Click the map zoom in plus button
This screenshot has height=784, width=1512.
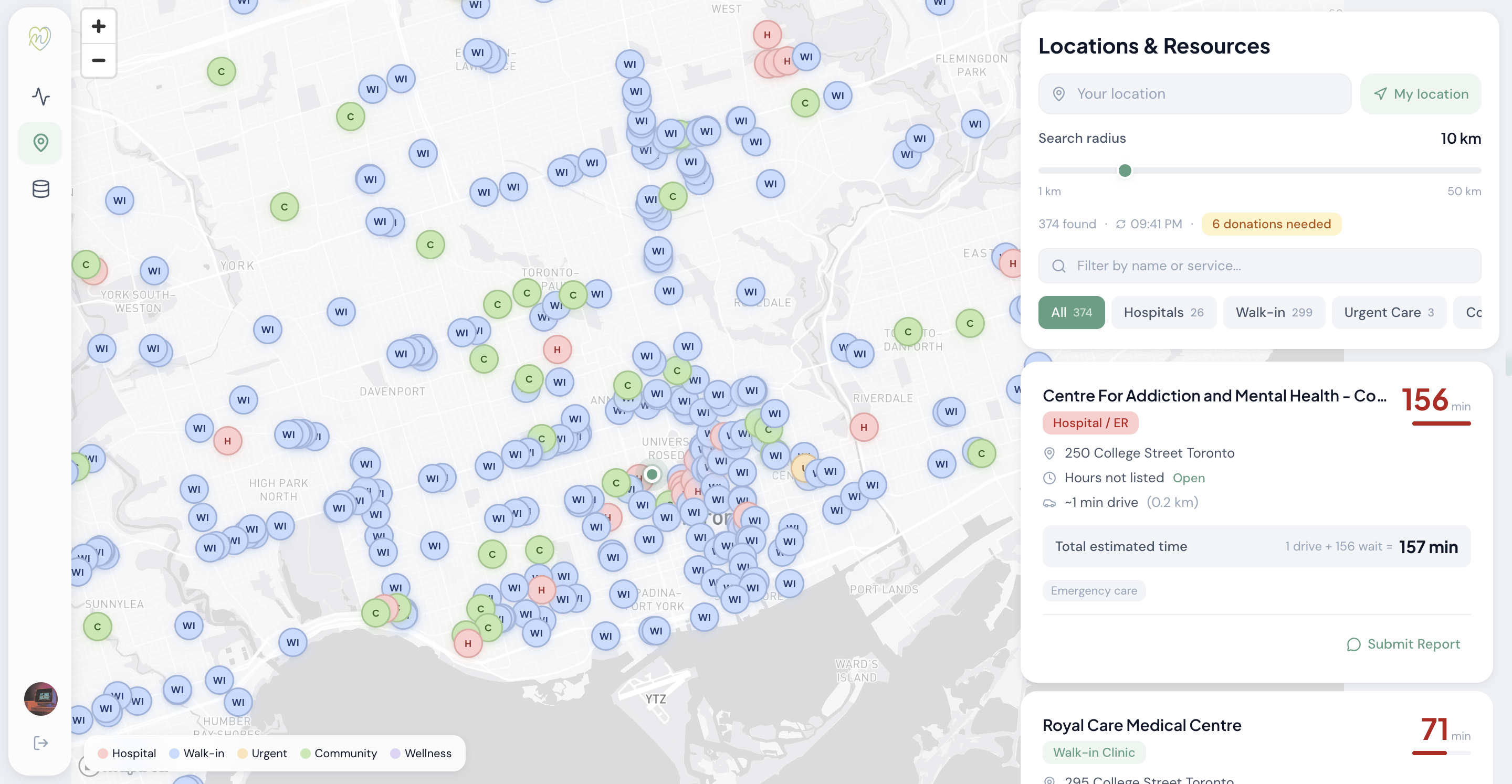tap(99, 26)
